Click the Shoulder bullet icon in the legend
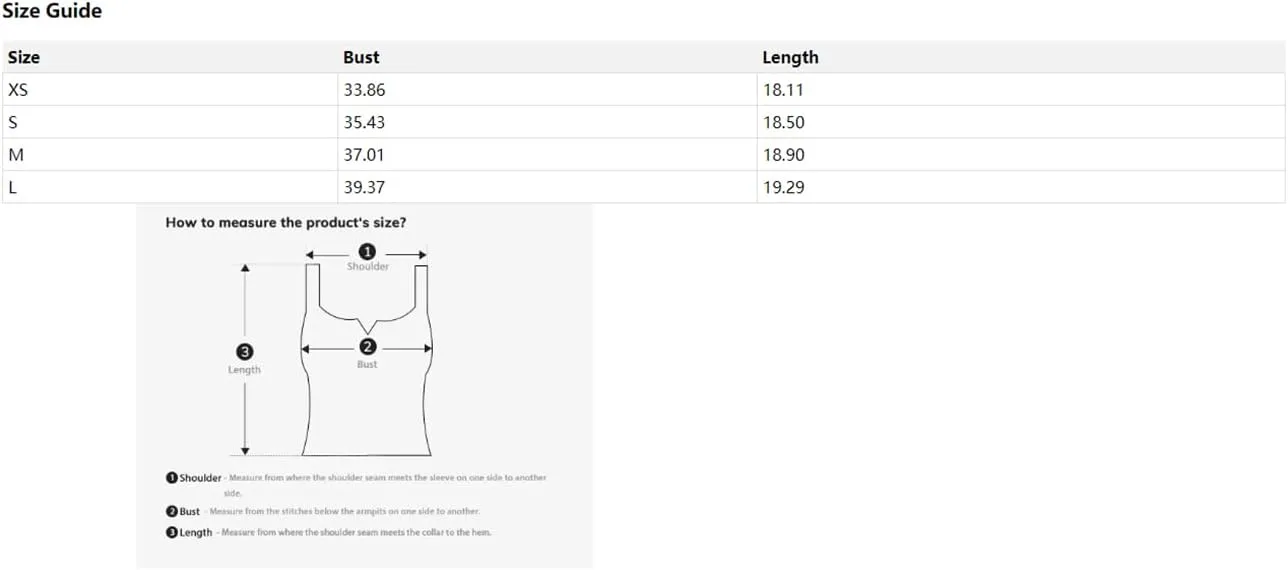The width and height of the screenshot is (1288, 570). point(172,478)
